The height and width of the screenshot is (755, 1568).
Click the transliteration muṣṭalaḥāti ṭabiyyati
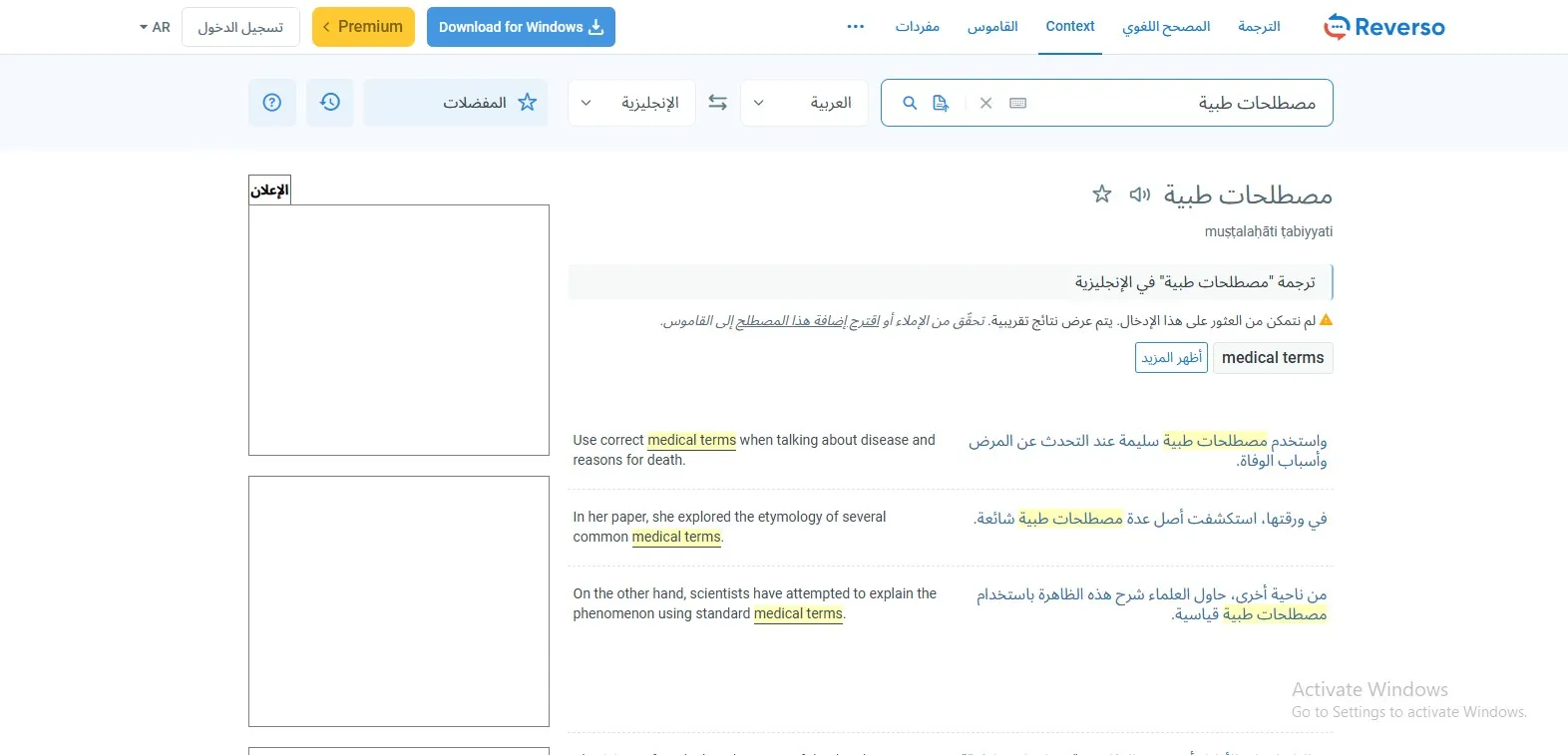coord(1269,231)
